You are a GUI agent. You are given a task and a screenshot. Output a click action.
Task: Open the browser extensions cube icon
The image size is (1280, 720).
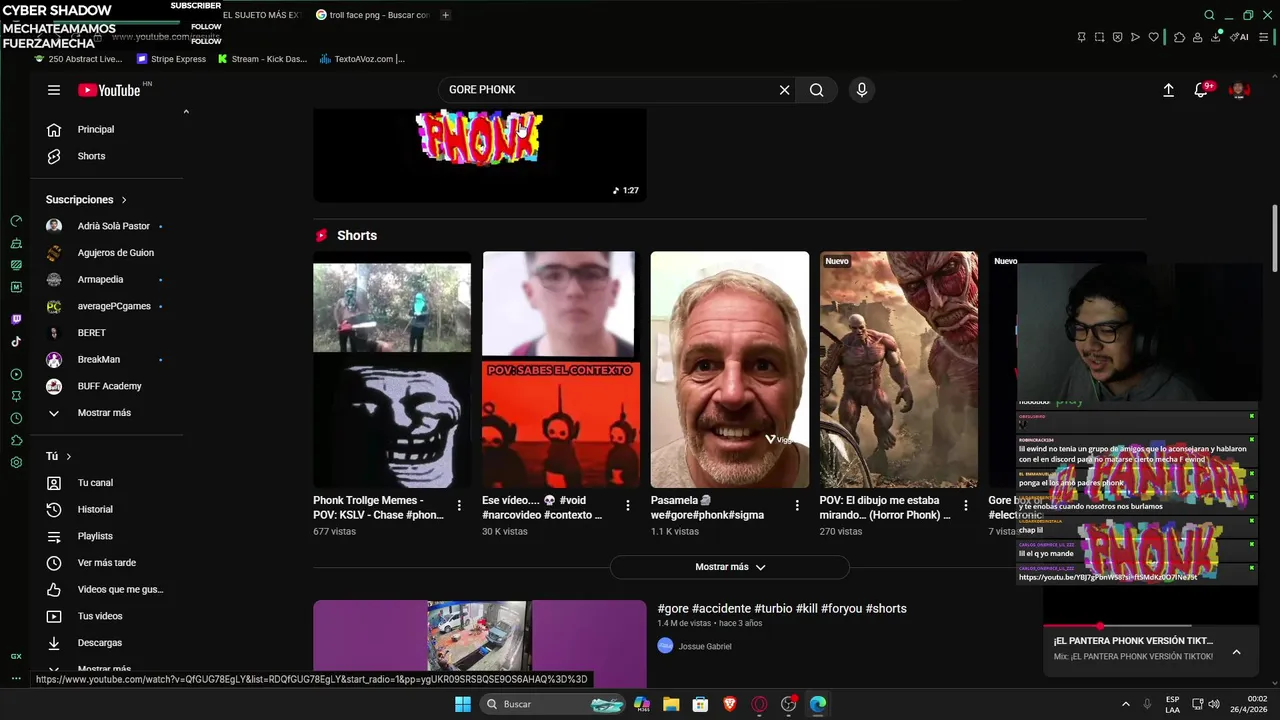coord(1179,37)
